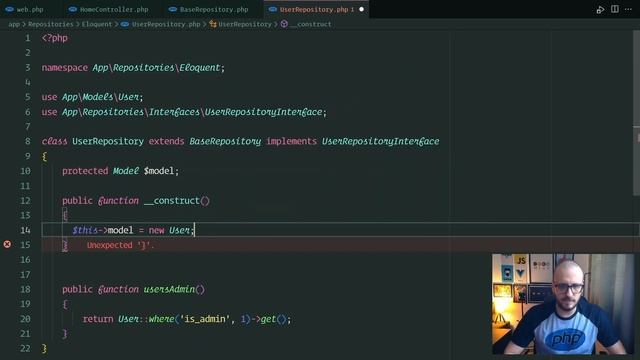Screen dimensions: 640x360
Task: Click the 'Repositories' breadcrumb
Action: 51,24
